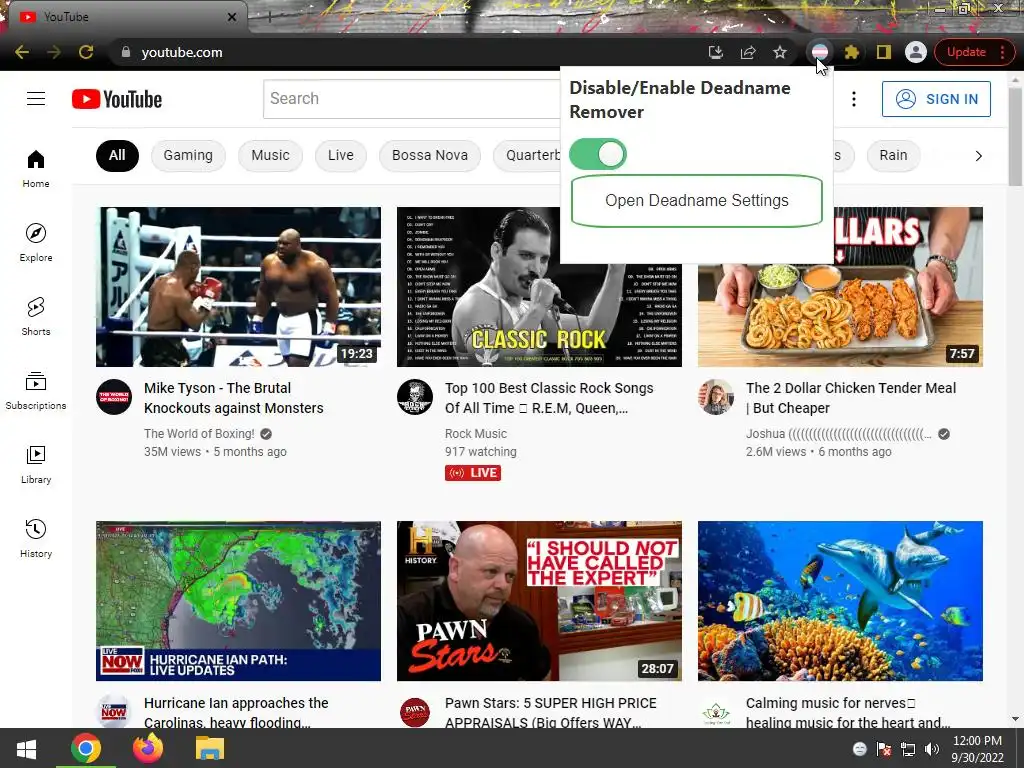Open the Mike Tyson knockouts video thumbnail
Screen dimensions: 1024x768
(238, 287)
